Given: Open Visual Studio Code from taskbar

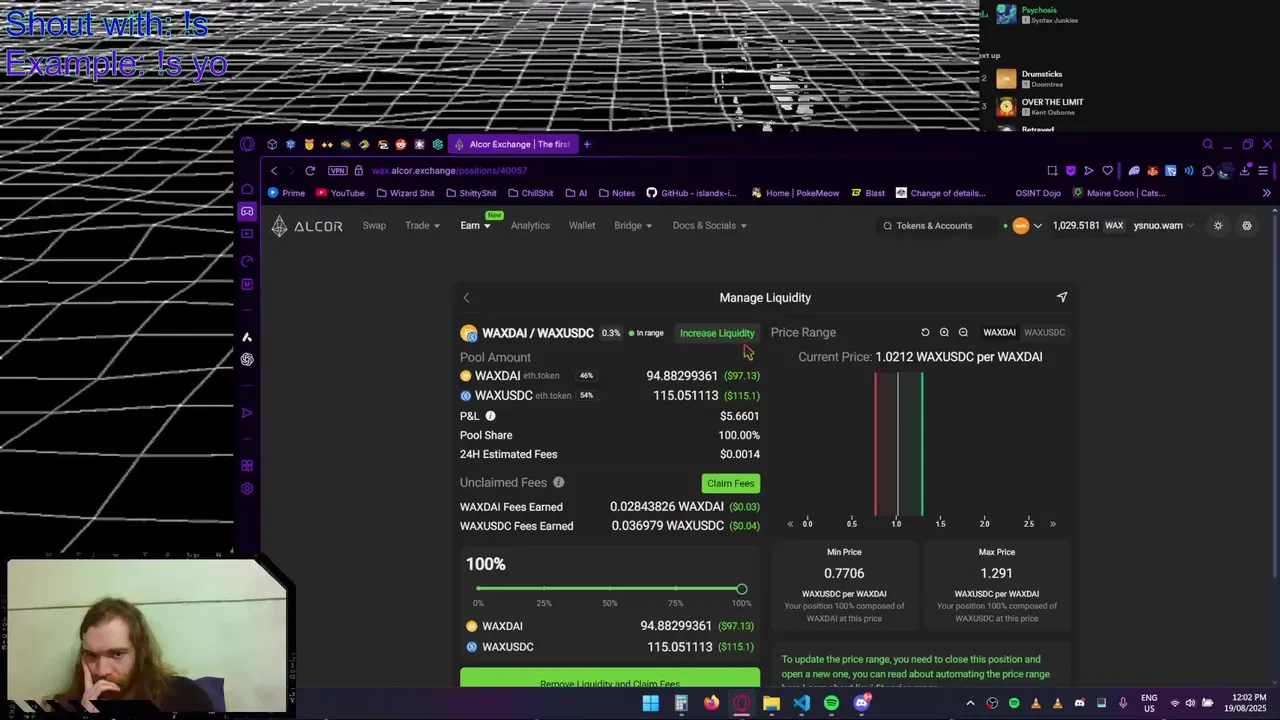Looking at the screenshot, I should coord(801,703).
